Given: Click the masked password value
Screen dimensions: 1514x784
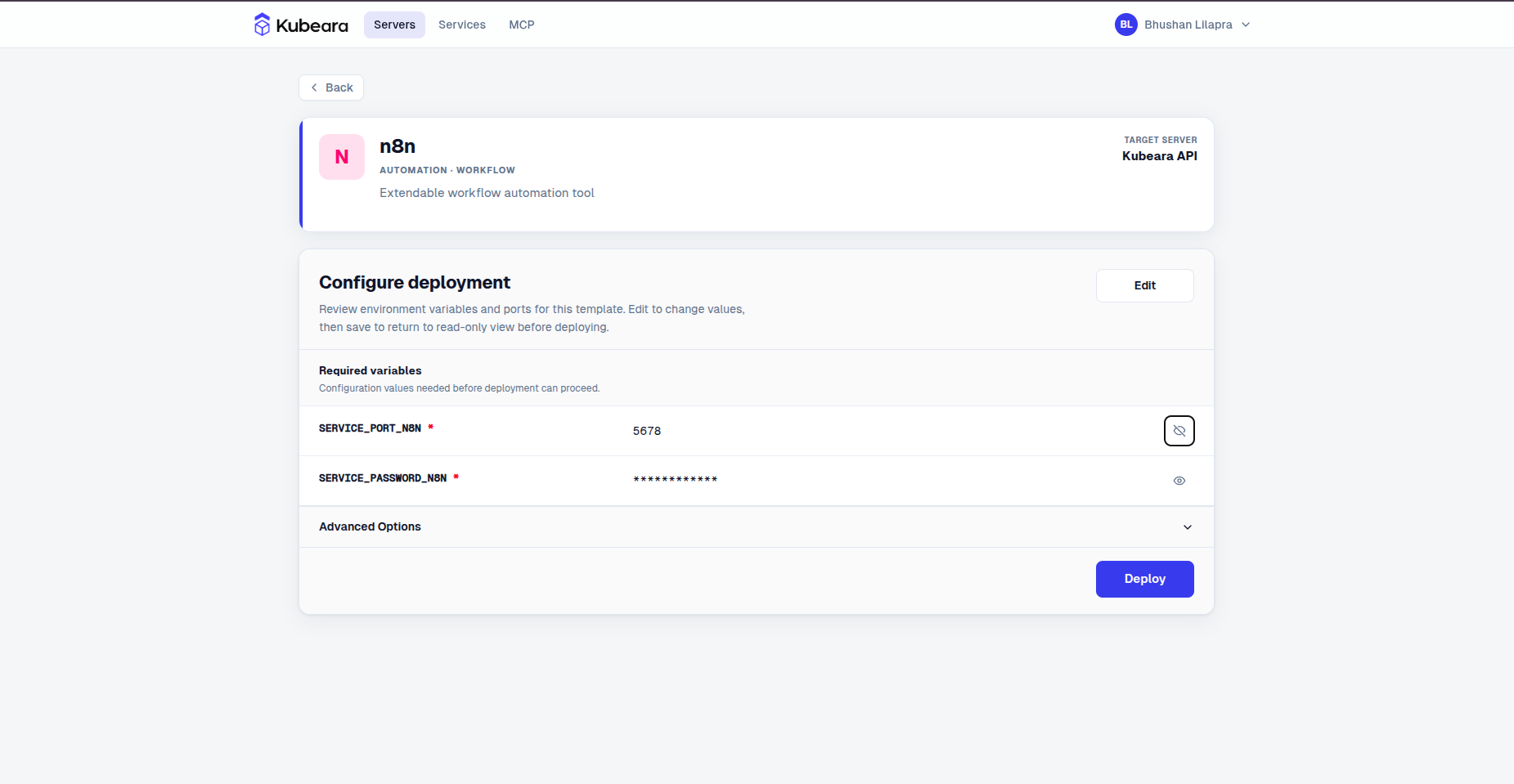Looking at the screenshot, I should click(x=676, y=480).
